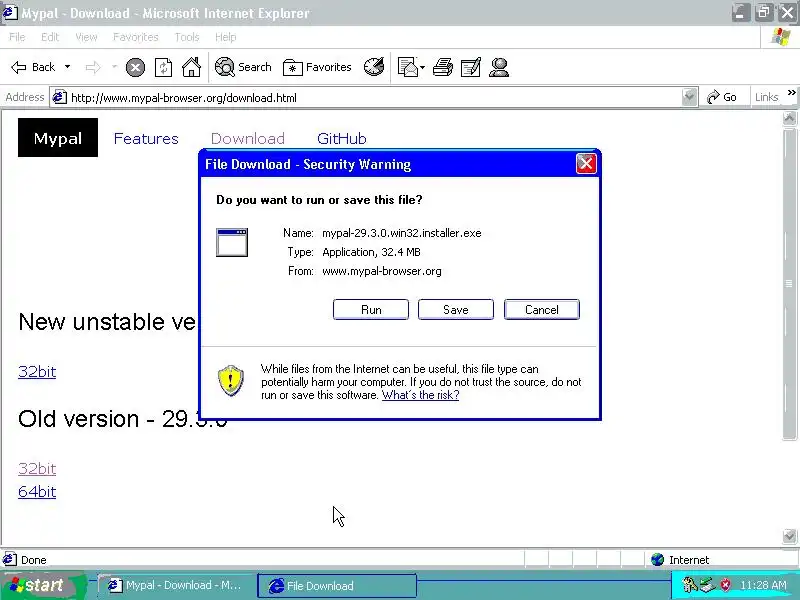
Task: Open the GitHub link
Action: click(x=342, y=138)
